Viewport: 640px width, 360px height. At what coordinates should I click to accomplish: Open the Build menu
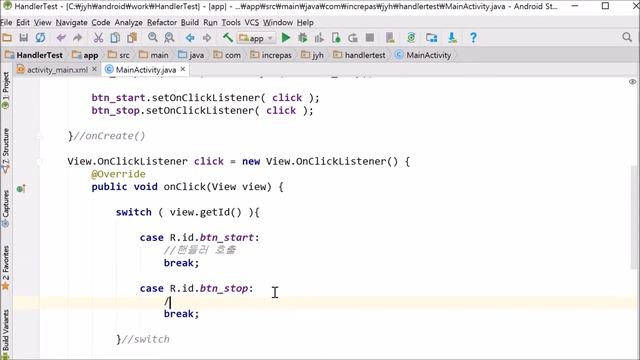tap(190, 22)
